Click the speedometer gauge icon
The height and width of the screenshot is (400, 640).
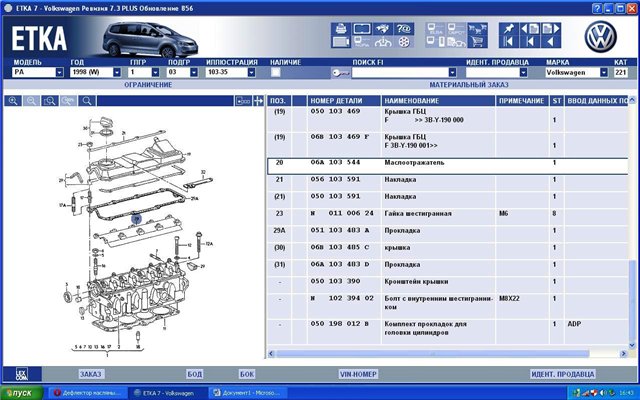[x=383, y=42]
